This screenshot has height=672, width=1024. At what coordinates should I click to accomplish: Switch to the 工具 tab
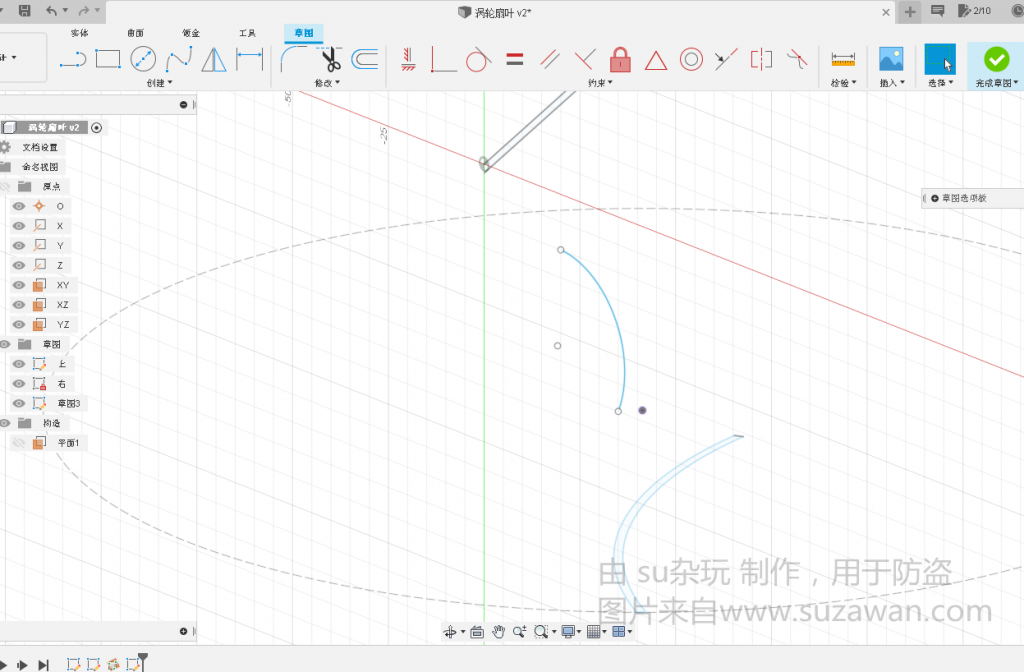coord(247,33)
